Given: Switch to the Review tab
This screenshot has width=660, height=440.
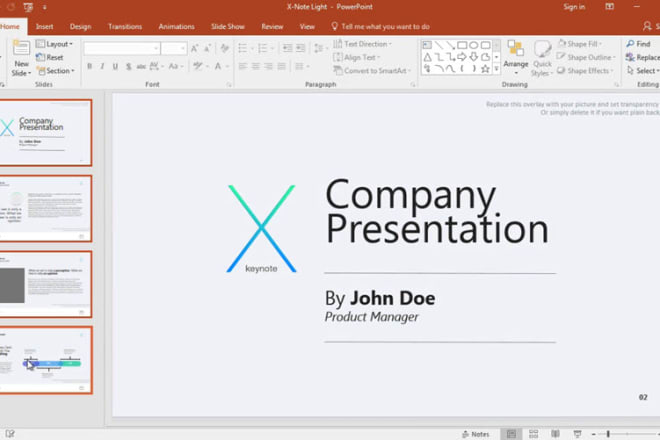Looking at the screenshot, I should click(272, 27).
